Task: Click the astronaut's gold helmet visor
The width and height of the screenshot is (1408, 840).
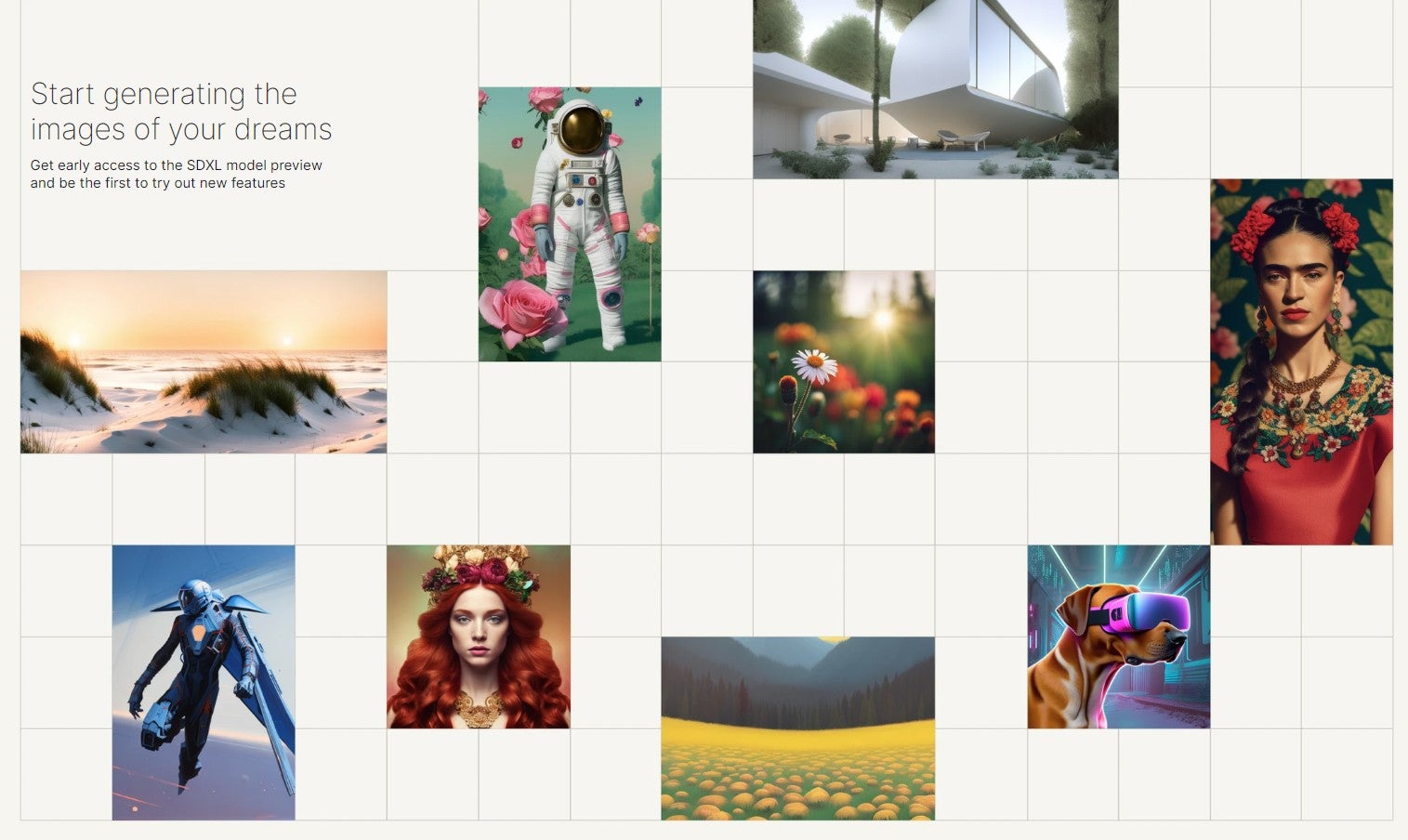Action: tap(583, 129)
